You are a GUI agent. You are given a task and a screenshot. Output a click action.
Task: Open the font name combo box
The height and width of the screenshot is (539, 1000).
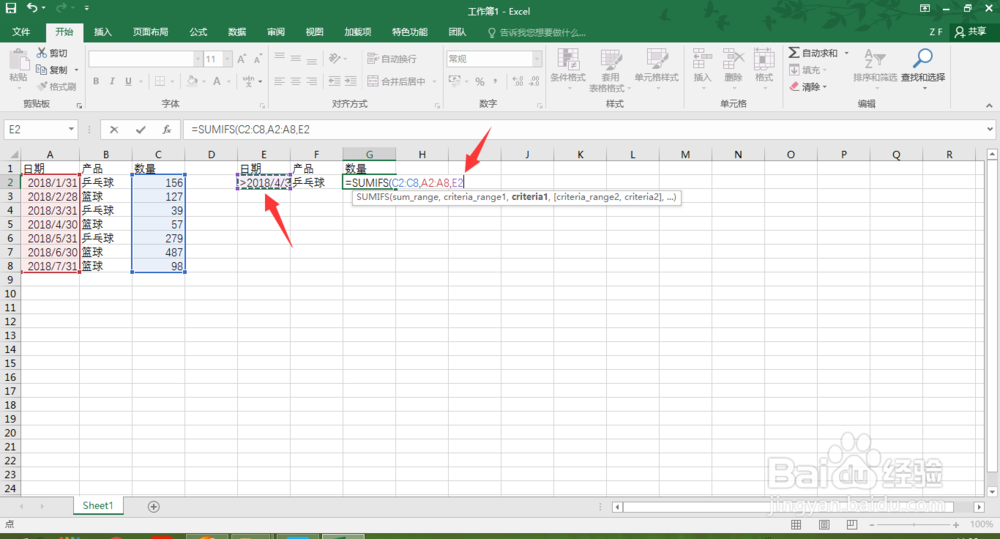(x=145, y=59)
